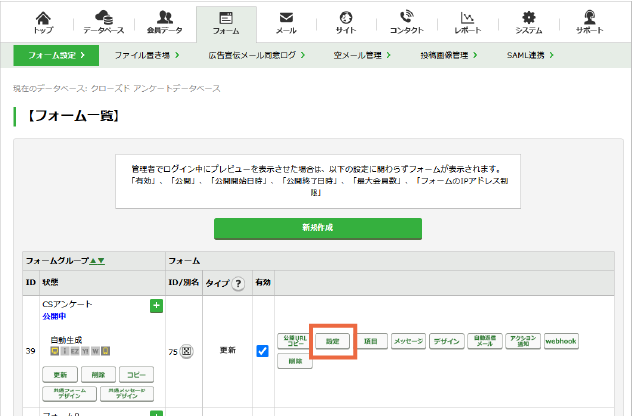Open the メール envelope icon

[286, 23]
